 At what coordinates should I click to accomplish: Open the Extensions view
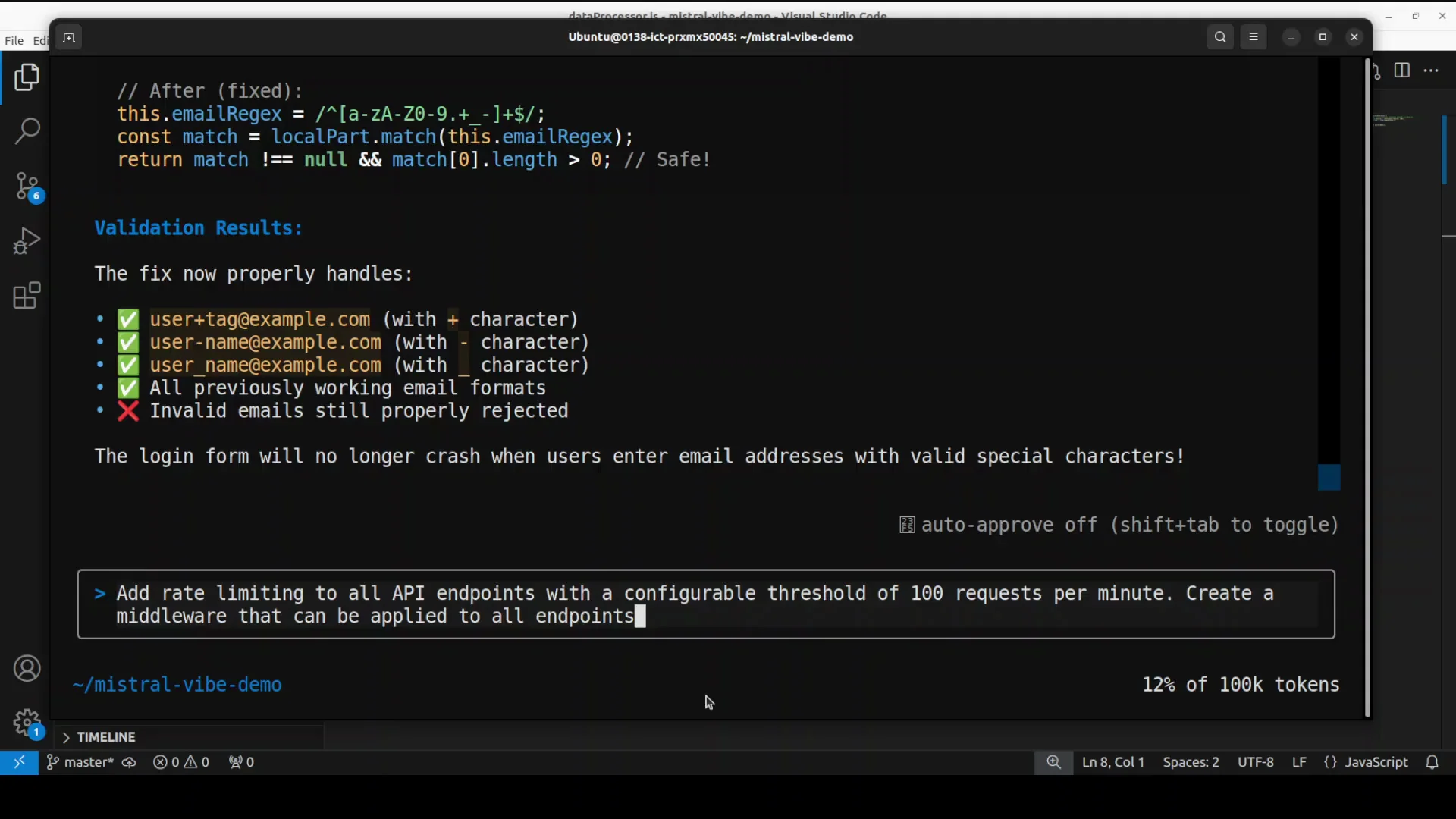pyautogui.click(x=27, y=296)
